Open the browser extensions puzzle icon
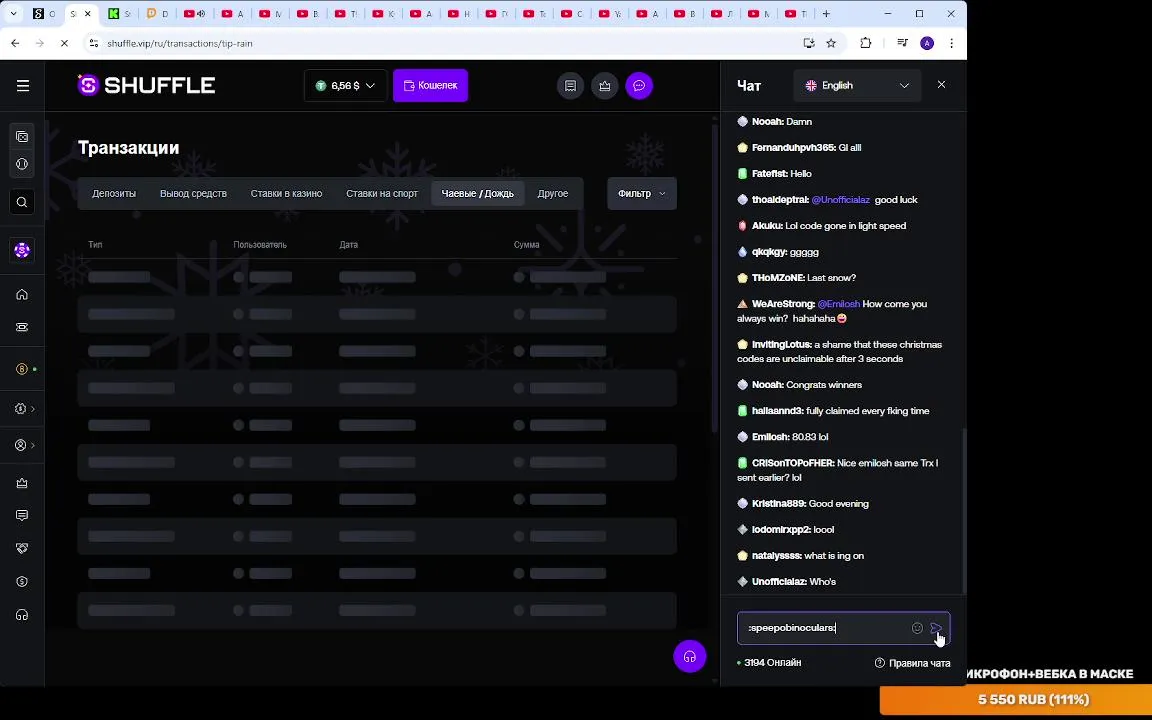Image resolution: width=1152 pixels, height=720 pixels. [865, 43]
